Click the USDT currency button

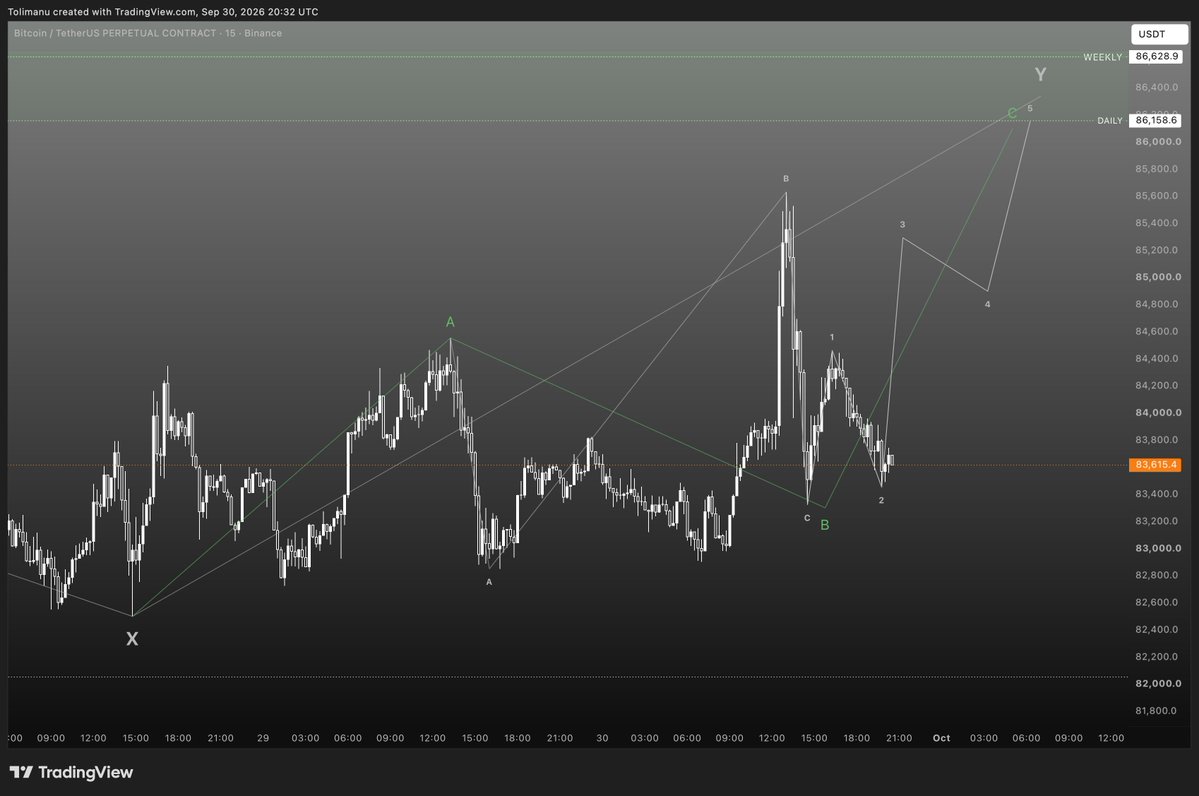[x=1158, y=34]
